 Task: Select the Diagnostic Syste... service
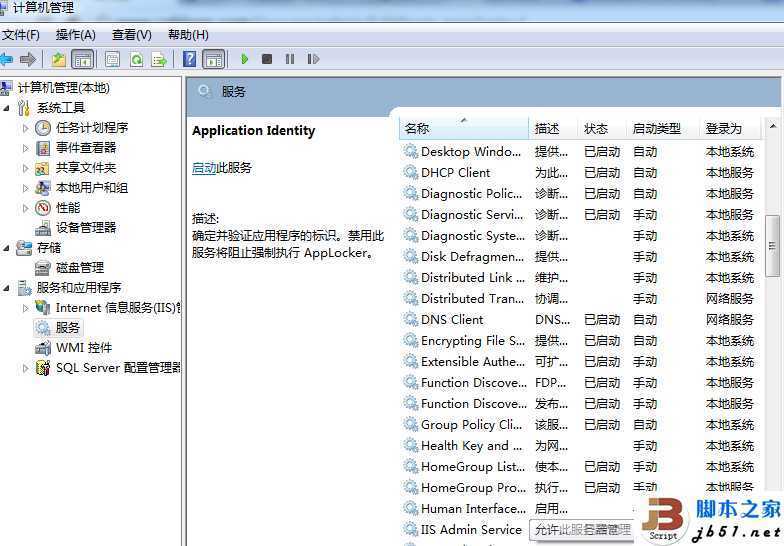coord(579,236)
